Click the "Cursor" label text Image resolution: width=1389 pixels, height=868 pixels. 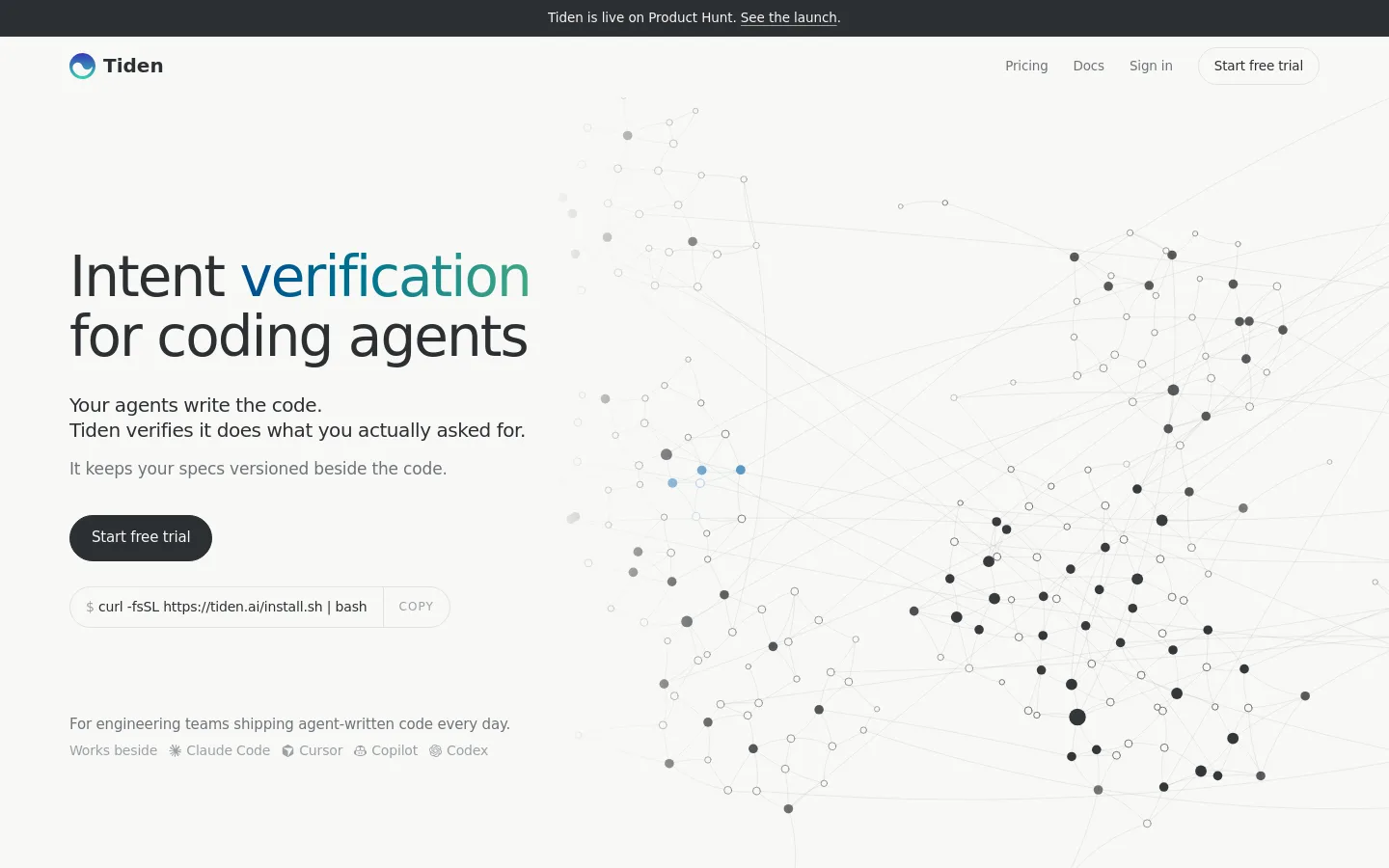(321, 750)
